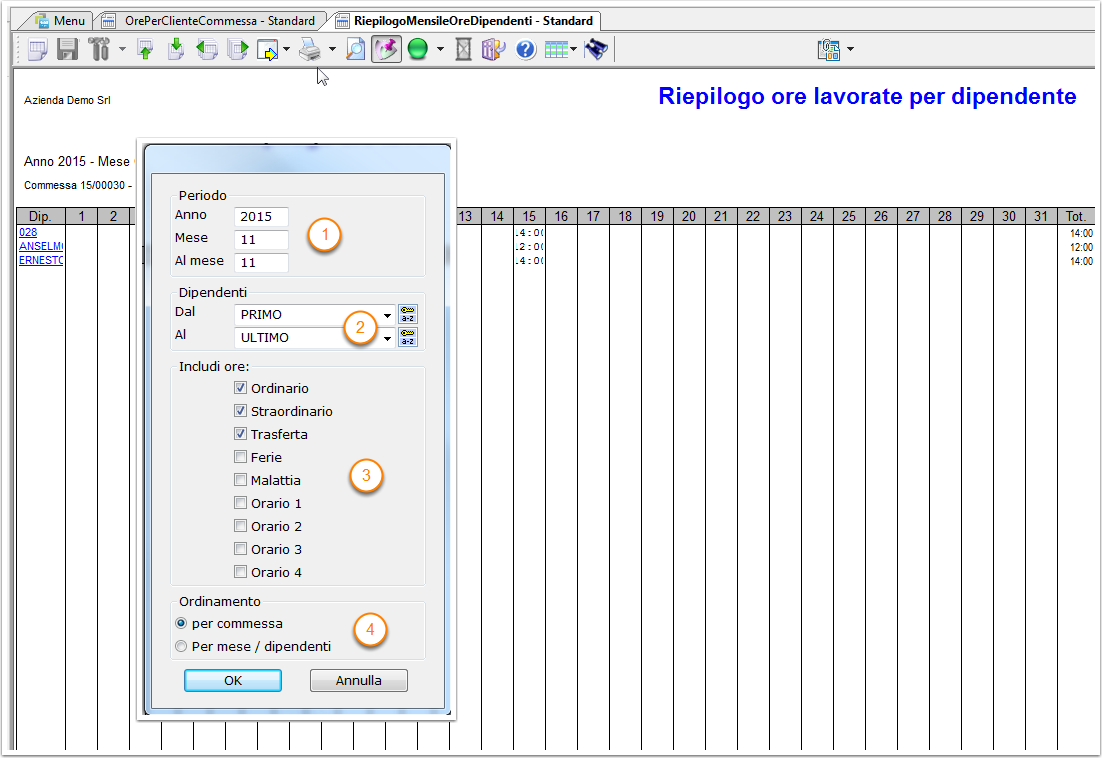Screen dimensions: 1102x758
Task: Save using the floppy disk icon
Action: coord(67,49)
